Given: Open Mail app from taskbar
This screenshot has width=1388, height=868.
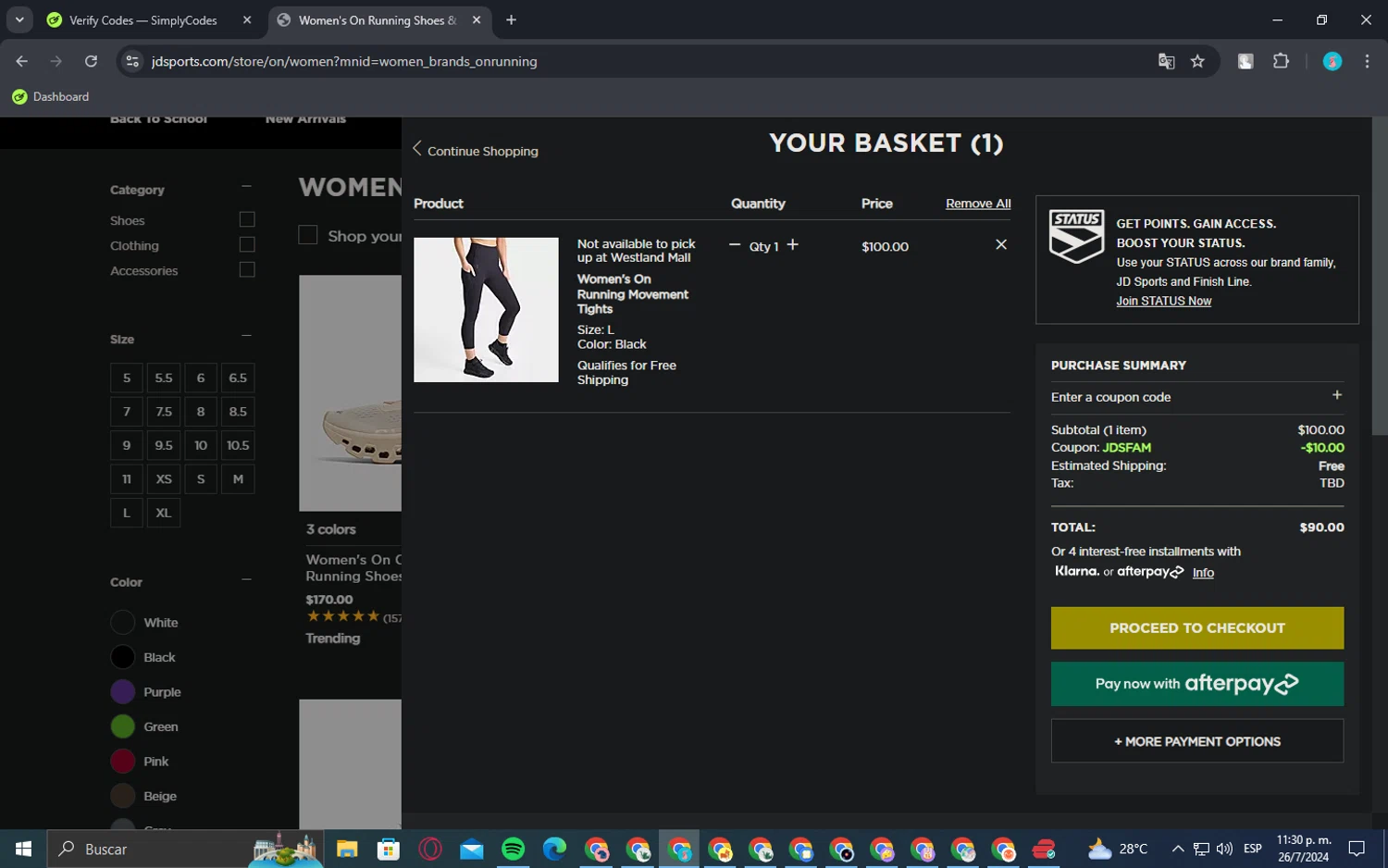Looking at the screenshot, I should coord(472,849).
